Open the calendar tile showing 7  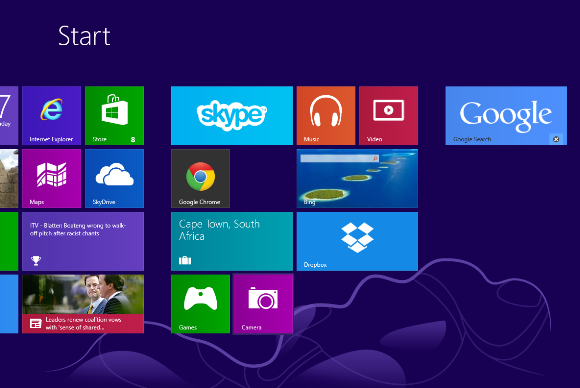point(9,115)
